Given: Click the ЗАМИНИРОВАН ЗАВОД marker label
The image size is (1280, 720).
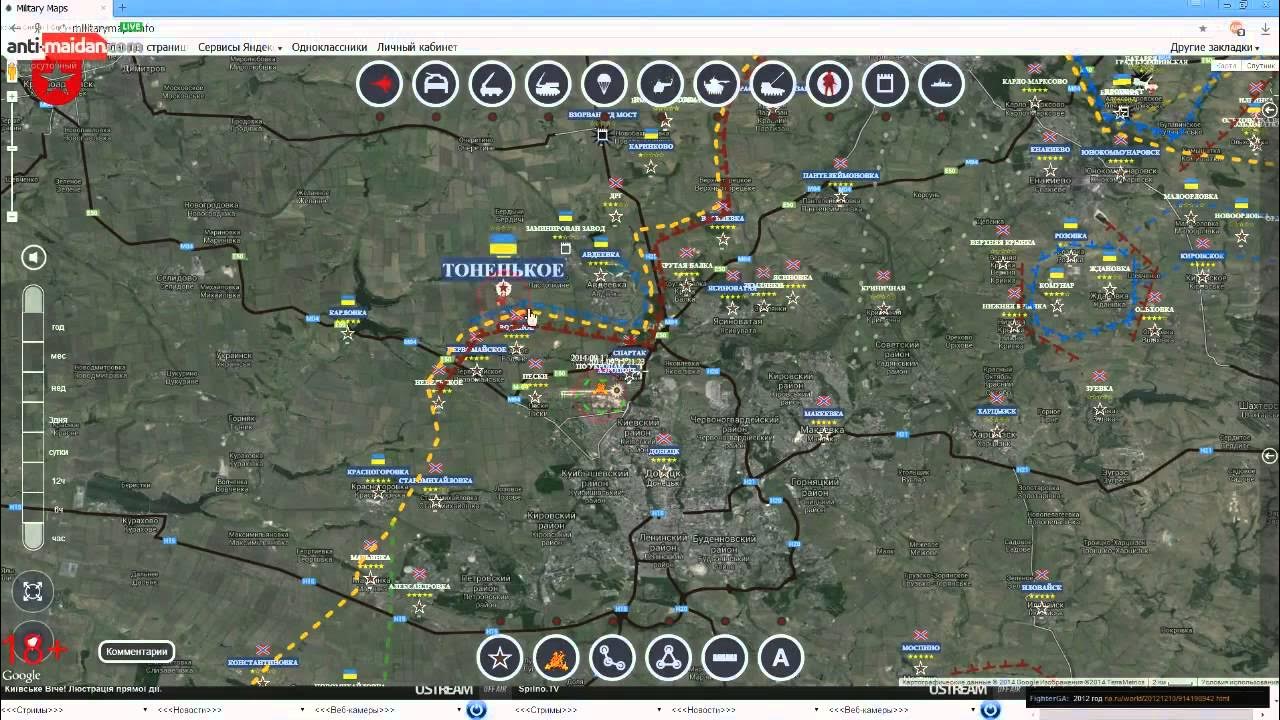Looking at the screenshot, I should (565, 228).
